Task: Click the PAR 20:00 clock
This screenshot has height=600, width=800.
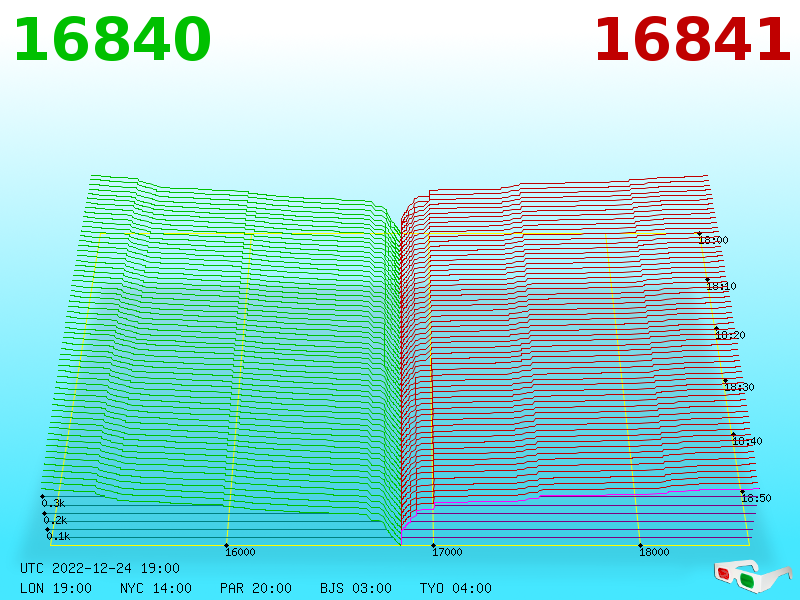Action: [256, 588]
